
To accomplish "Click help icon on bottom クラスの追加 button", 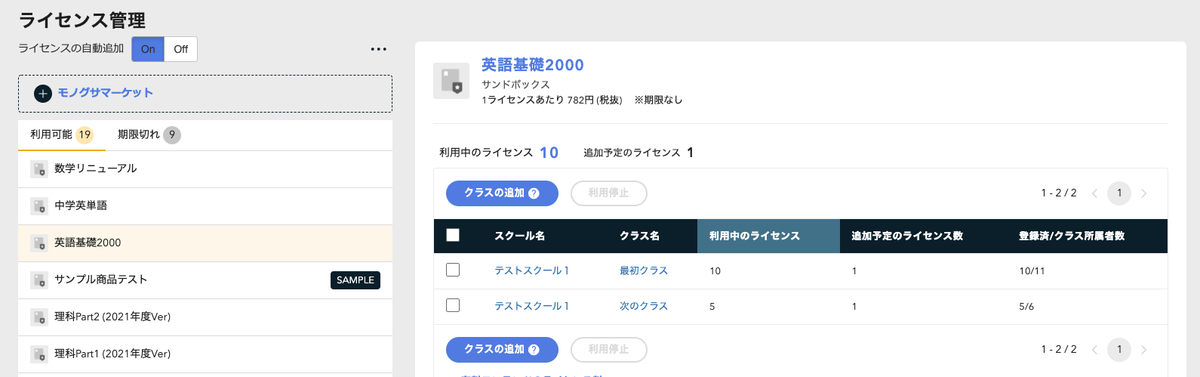I will point(534,350).
